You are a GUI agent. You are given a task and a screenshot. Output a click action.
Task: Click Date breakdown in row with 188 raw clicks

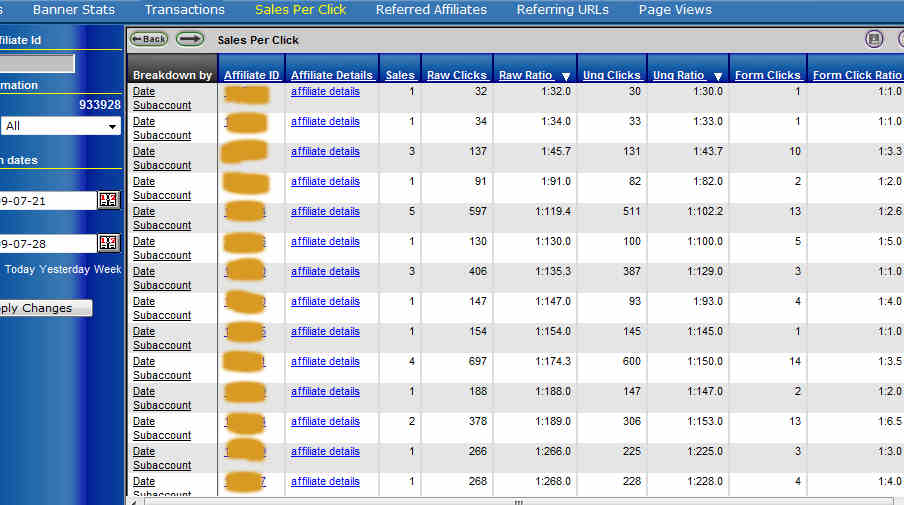[144, 391]
